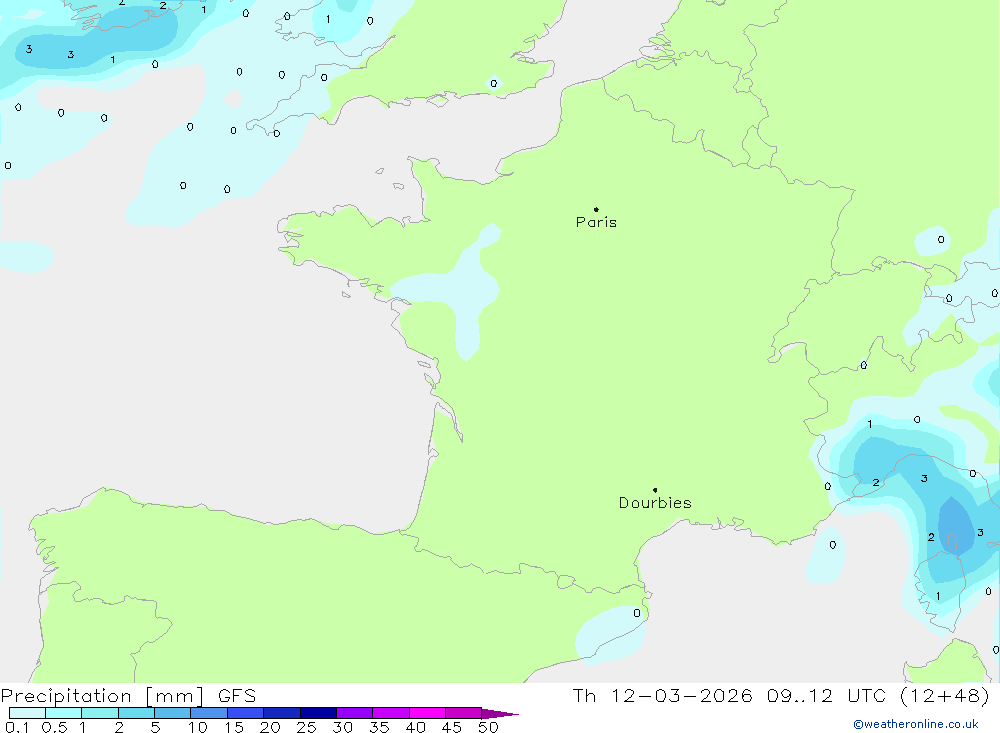Click the legend label '50'

[x=488, y=727]
